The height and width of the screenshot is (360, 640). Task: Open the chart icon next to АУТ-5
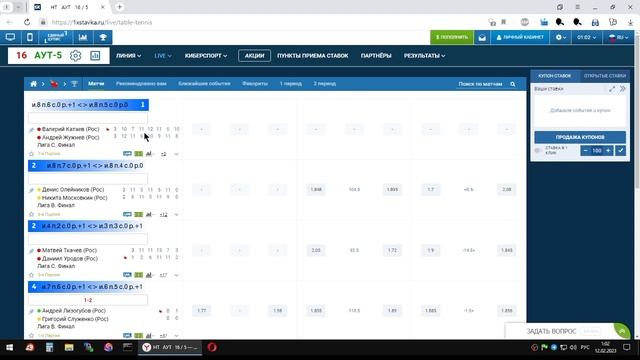click(95, 56)
